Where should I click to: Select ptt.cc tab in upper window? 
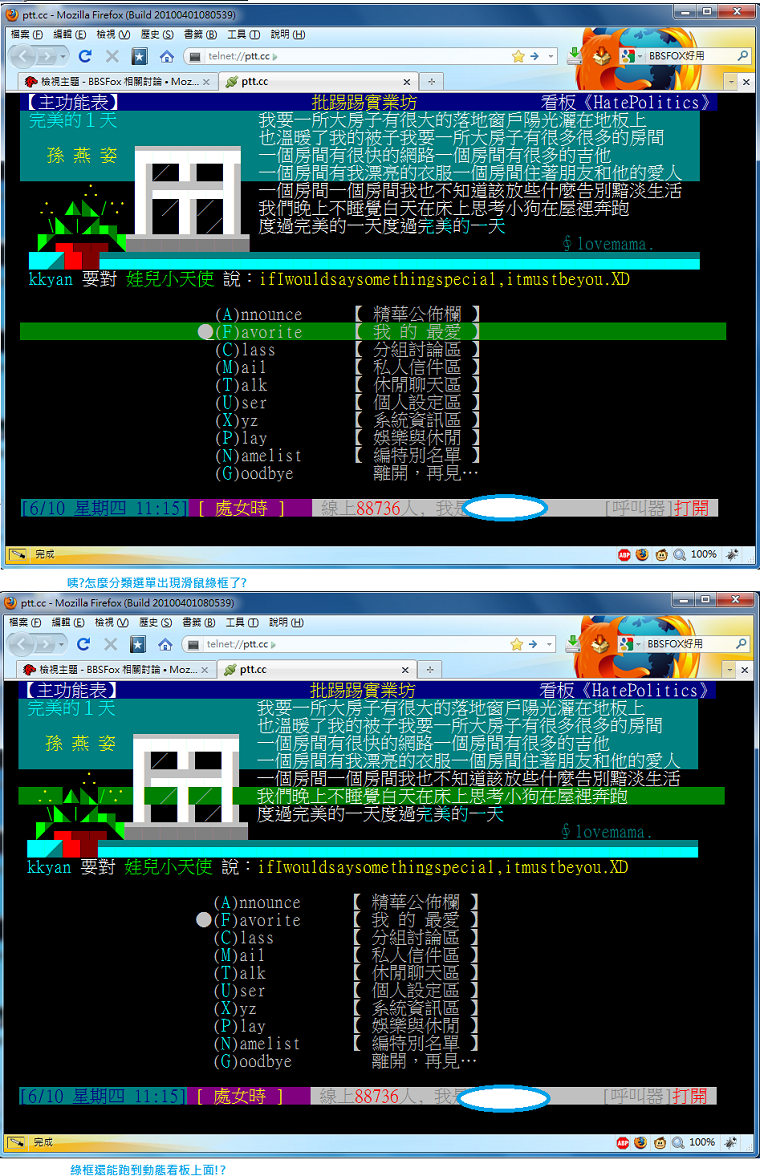[x=317, y=82]
